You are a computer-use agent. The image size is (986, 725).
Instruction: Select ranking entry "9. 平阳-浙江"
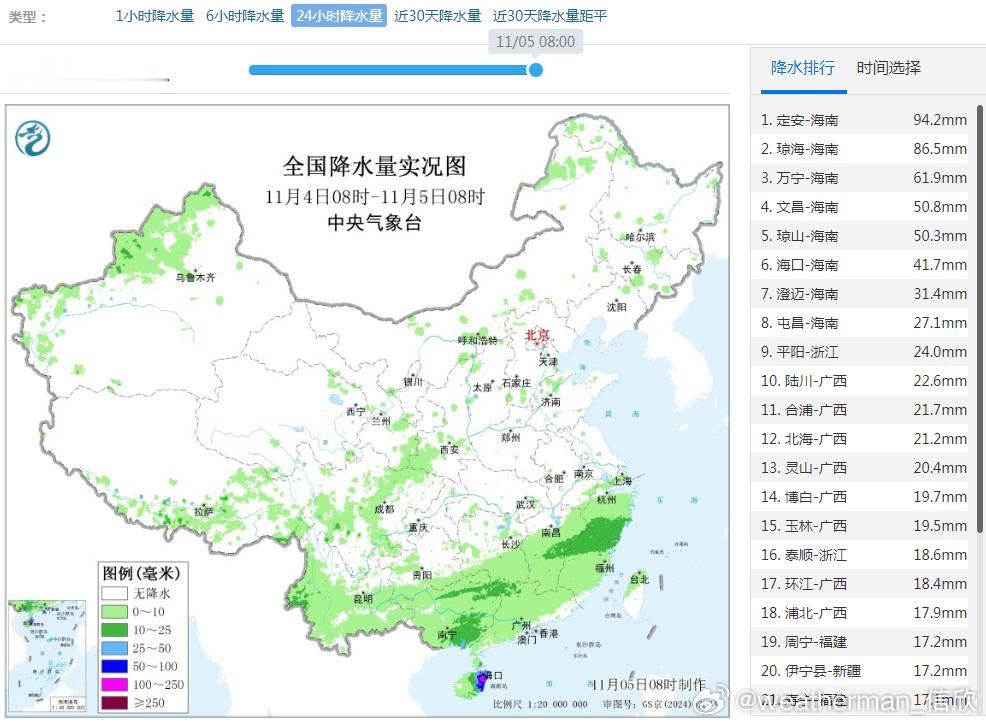(x=862, y=352)
